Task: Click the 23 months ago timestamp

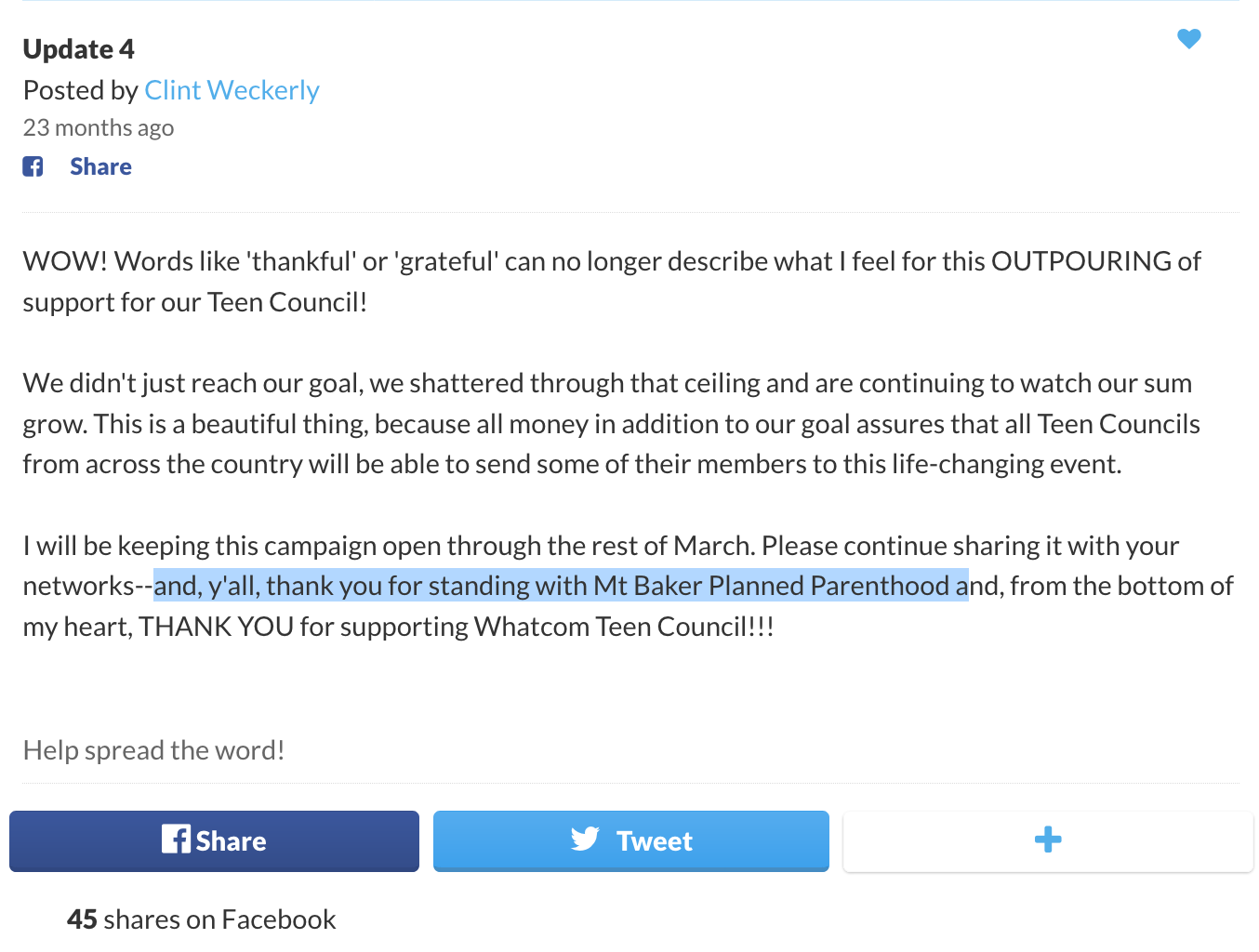Action: (x=99, y=127)
